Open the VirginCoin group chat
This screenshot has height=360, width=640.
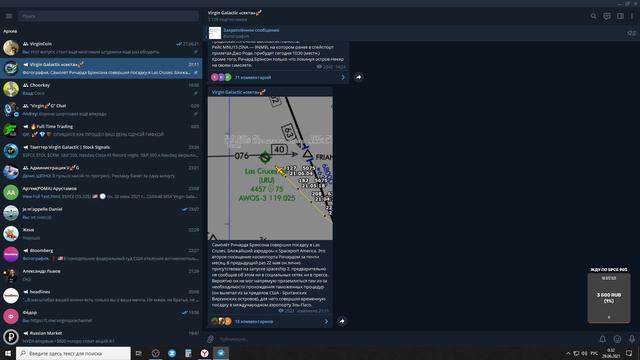pos(101,48)
